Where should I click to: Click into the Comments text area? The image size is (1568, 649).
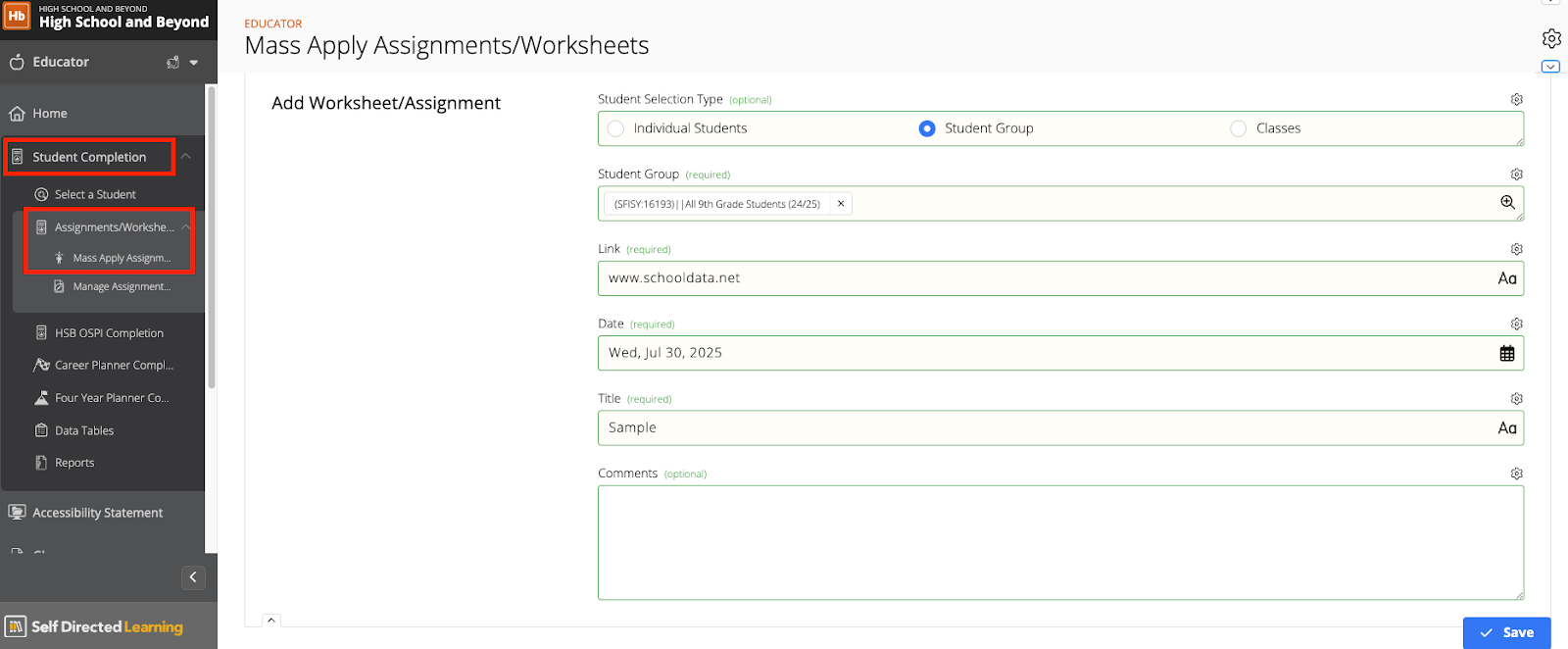tap(1059, 542)
